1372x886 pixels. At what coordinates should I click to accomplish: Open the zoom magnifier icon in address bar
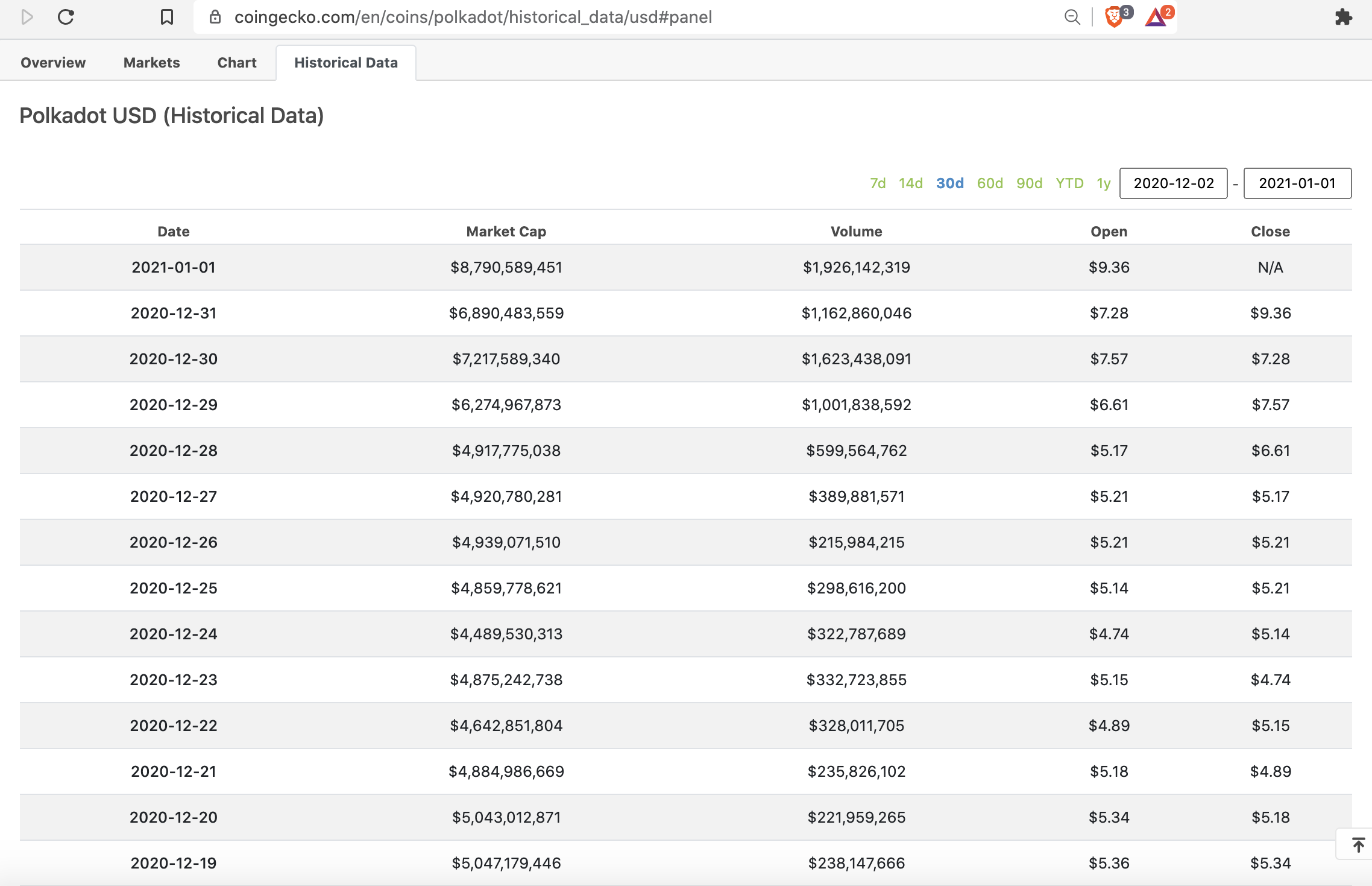[x=1072, y=17]
